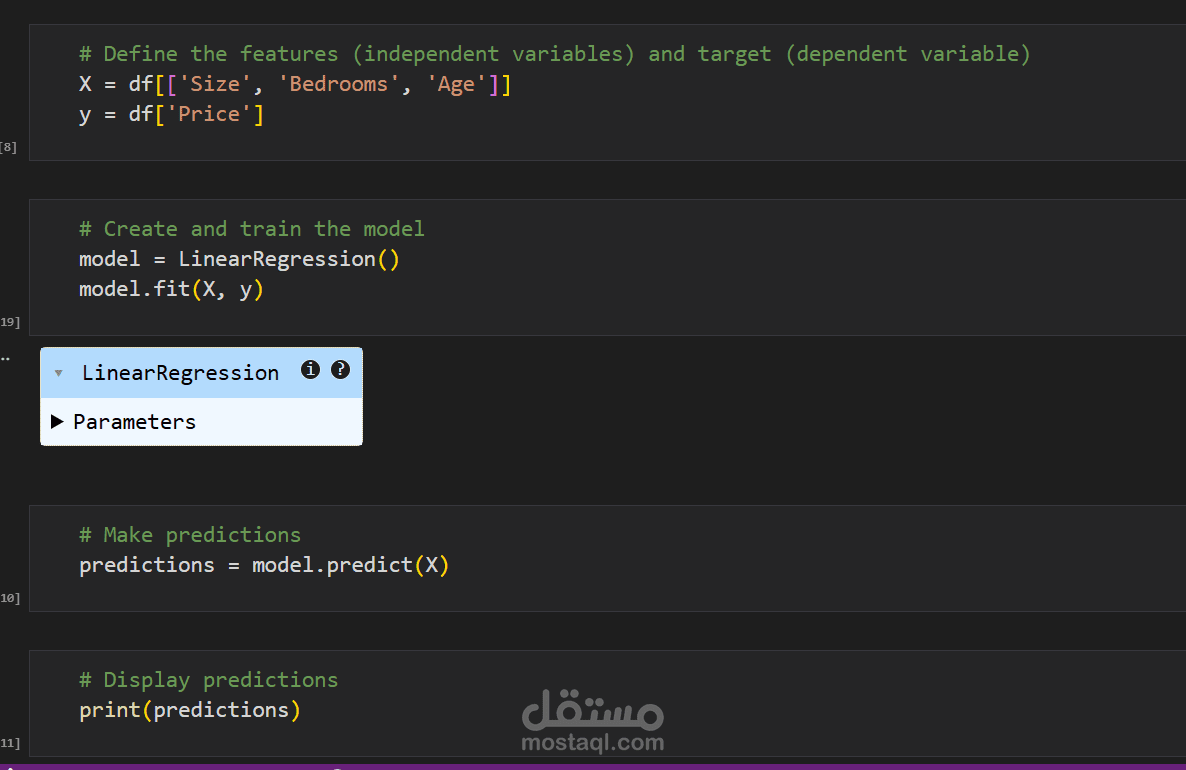Place cursor in the print(predictions) statement
Viewport: 1186px width, 770px height.
190,709
